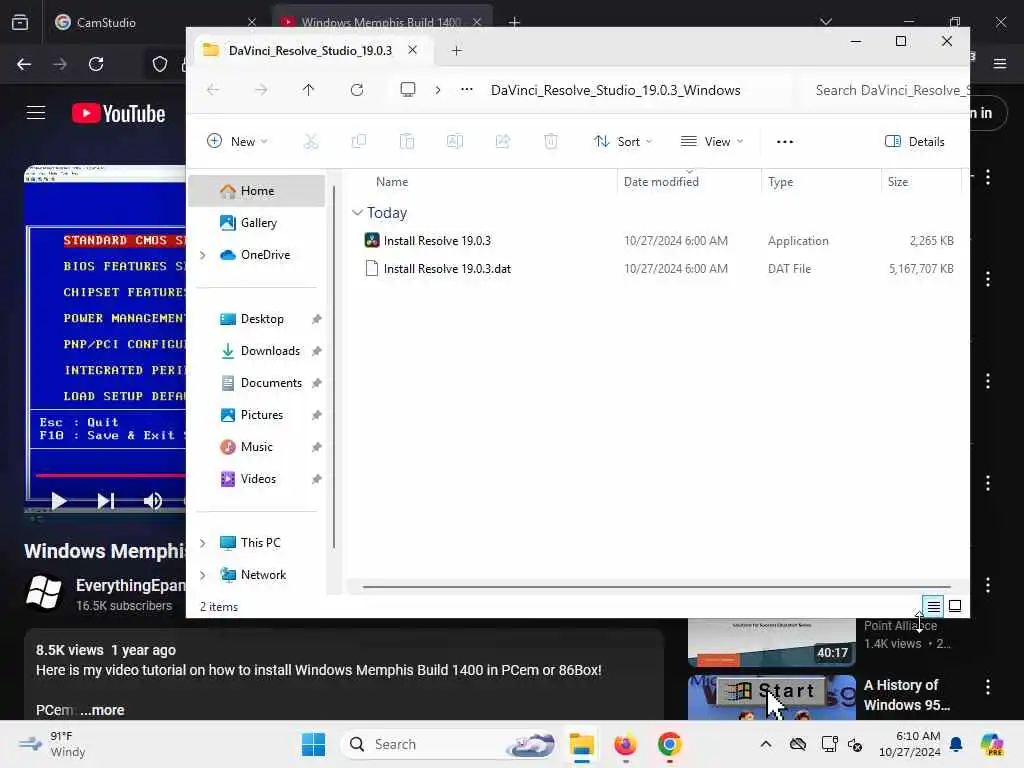Go forward in File Explorer
1024x768 pixels.
261,89
